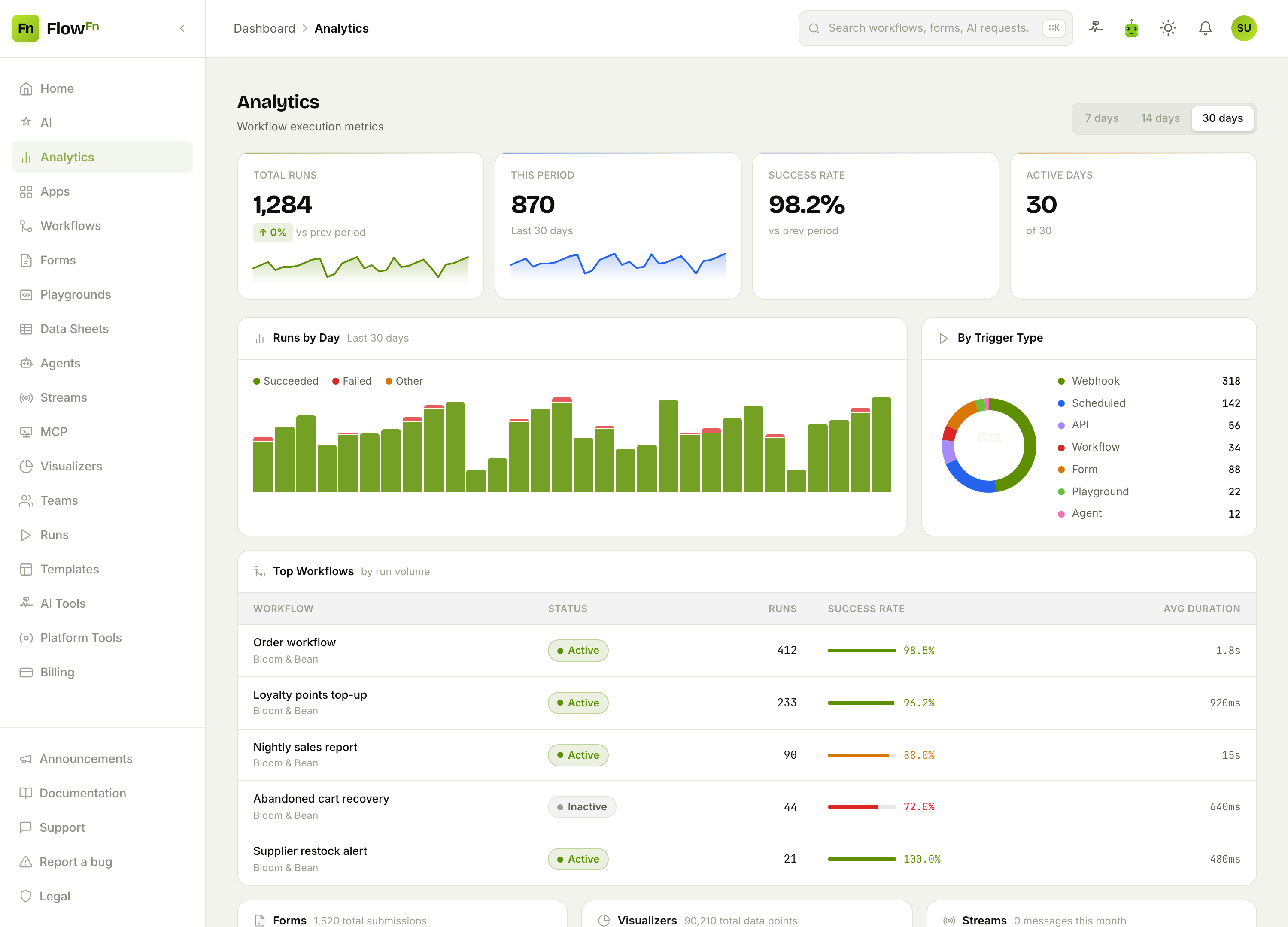This screenshot has width=1288, height=927.
Task: Click Nightly sales report 88.0% progress bar
Action: click(x=862, y=755)
